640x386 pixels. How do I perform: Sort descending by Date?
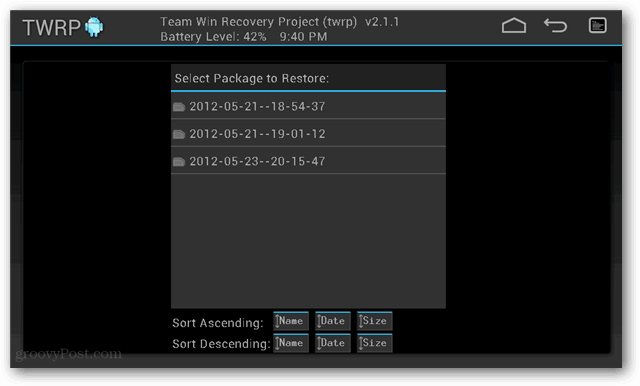333,343
